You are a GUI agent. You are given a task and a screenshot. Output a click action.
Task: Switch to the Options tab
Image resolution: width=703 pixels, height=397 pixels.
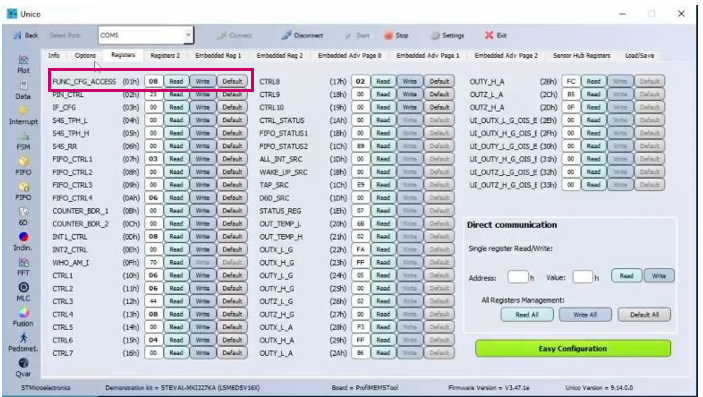pos(85,55)
